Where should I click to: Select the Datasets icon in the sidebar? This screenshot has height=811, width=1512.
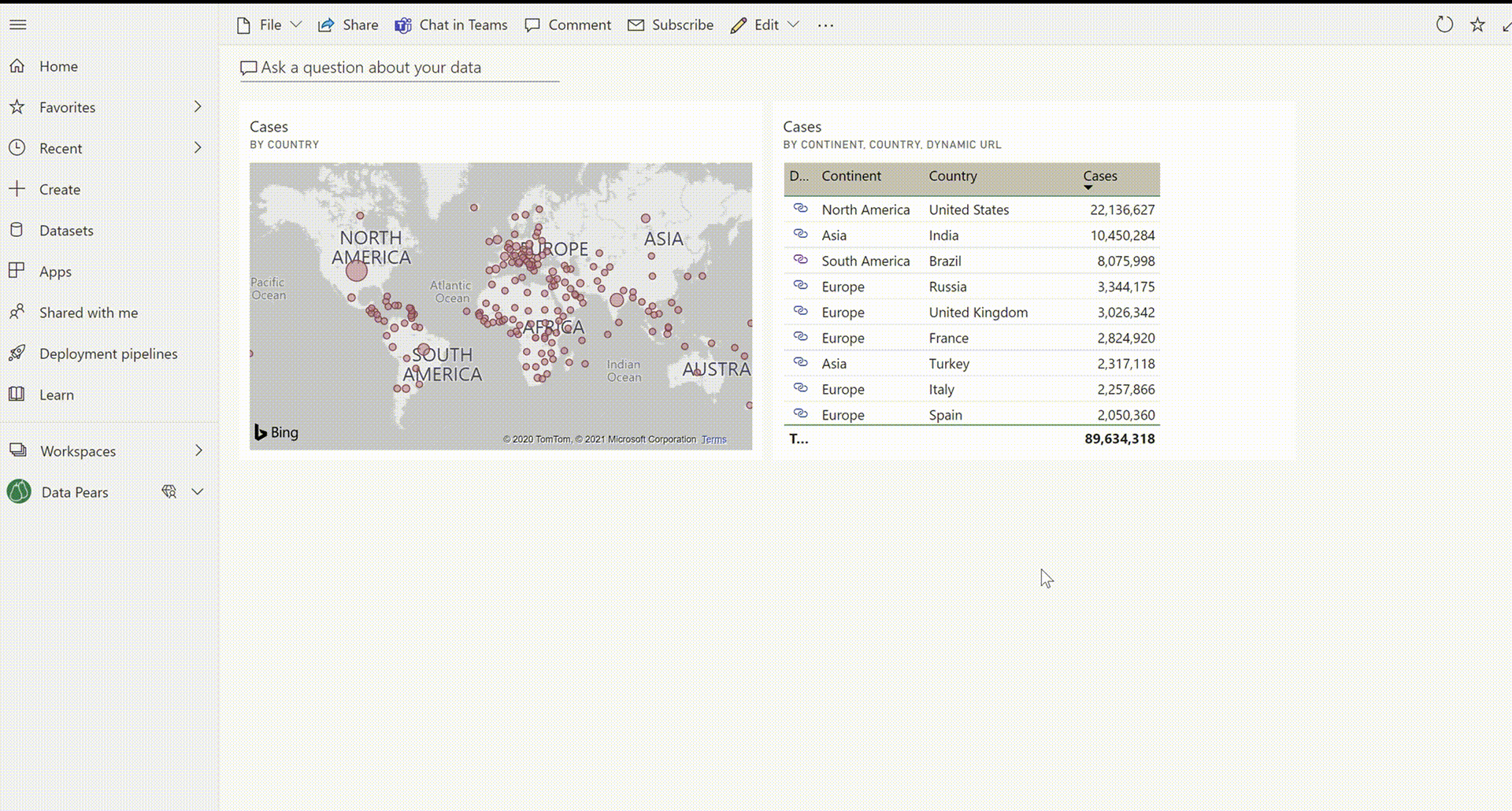[x=17, y=230]
